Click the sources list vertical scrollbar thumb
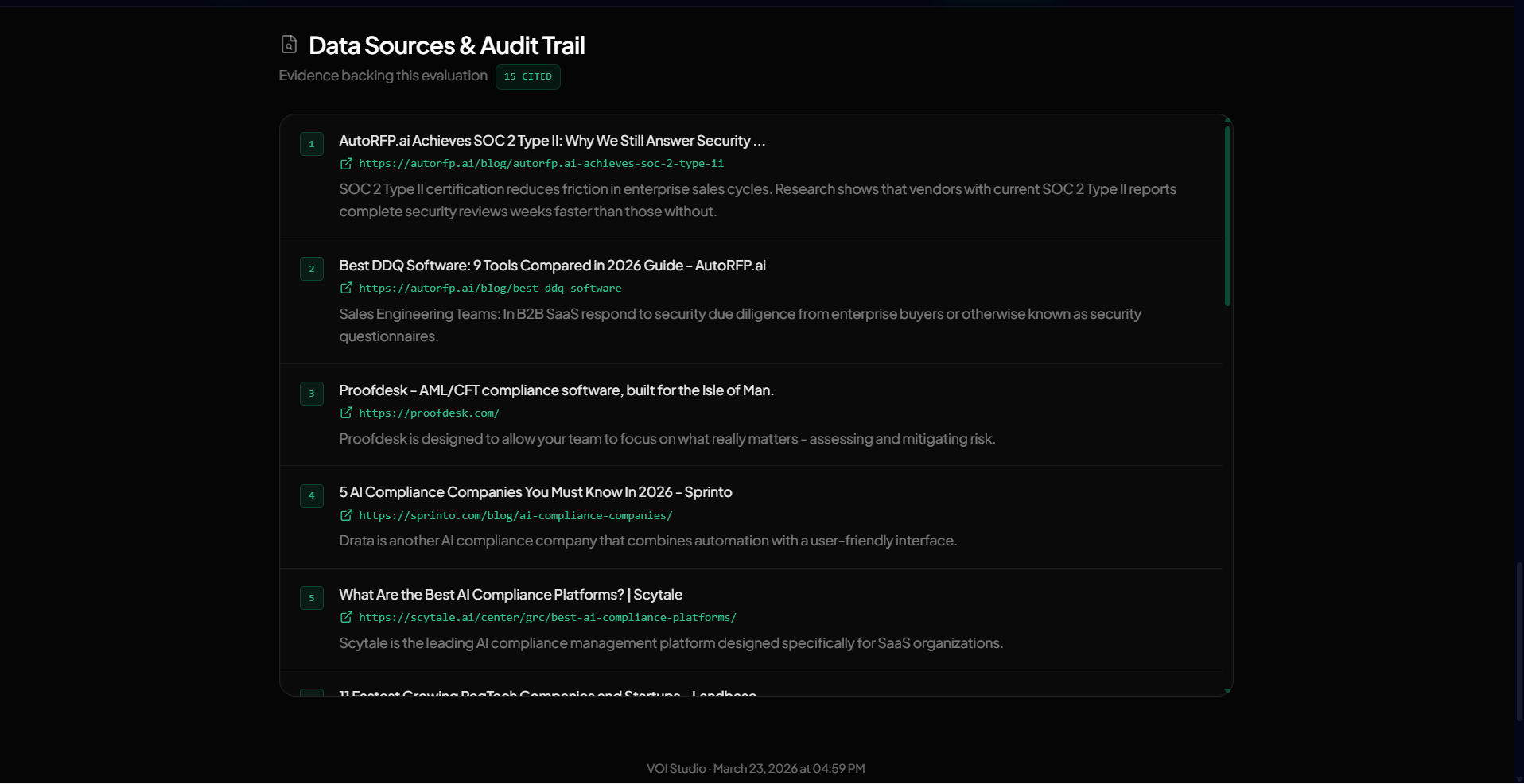The height and width of the screenshot is (784, 1524). 1227,216
